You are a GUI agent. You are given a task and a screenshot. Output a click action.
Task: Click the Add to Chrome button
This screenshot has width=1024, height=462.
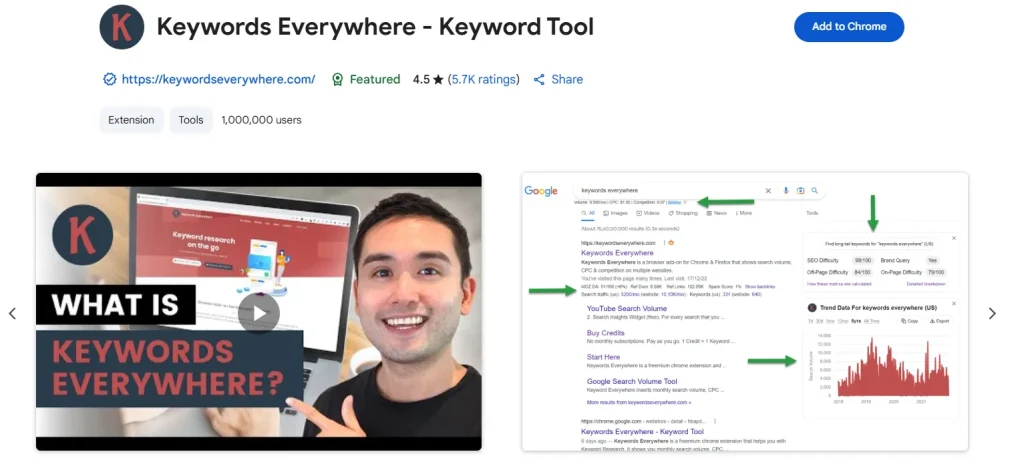coord(848,27)
